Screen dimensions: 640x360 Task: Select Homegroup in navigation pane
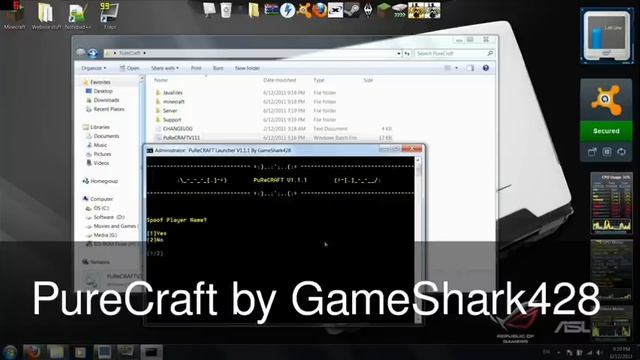104,181
